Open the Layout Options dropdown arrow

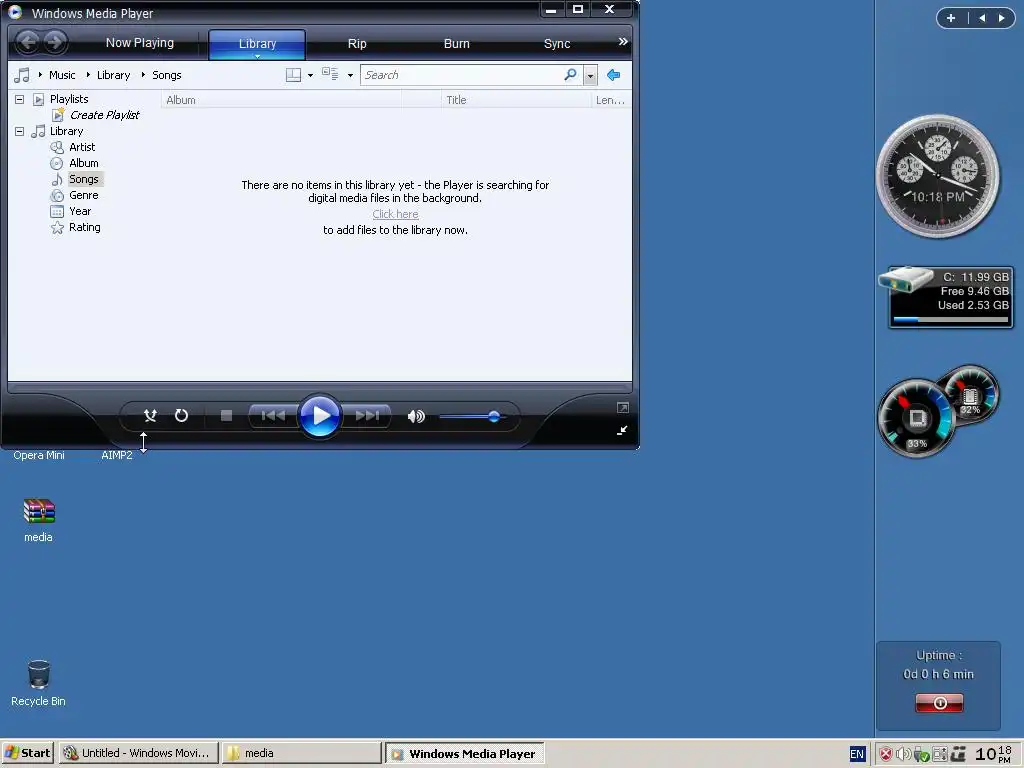tap(310, 75)
